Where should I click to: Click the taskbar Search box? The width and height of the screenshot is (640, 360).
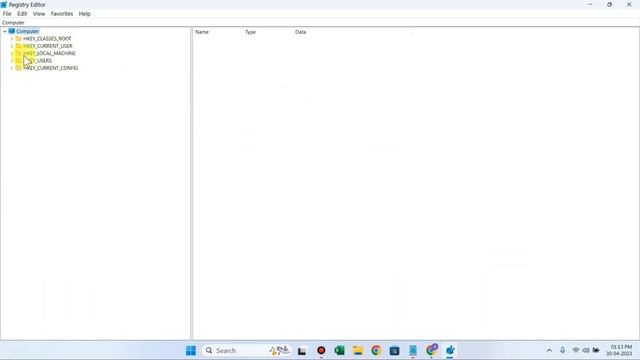tap(247, 350)
